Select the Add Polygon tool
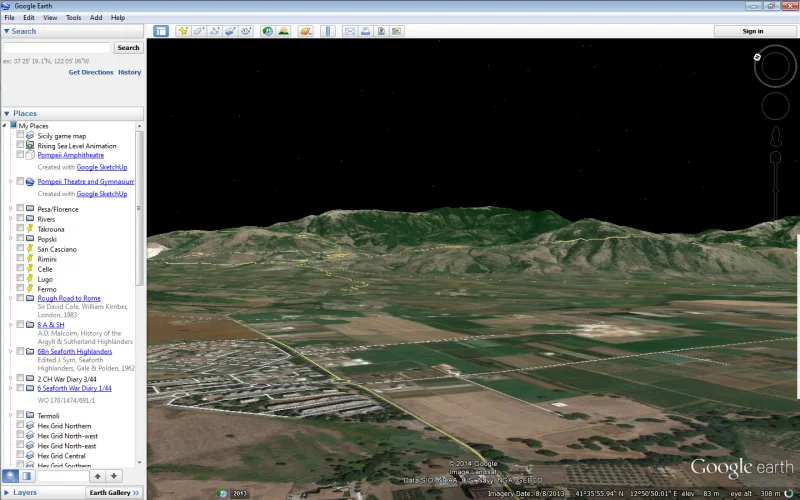 (x=199, y=31)
